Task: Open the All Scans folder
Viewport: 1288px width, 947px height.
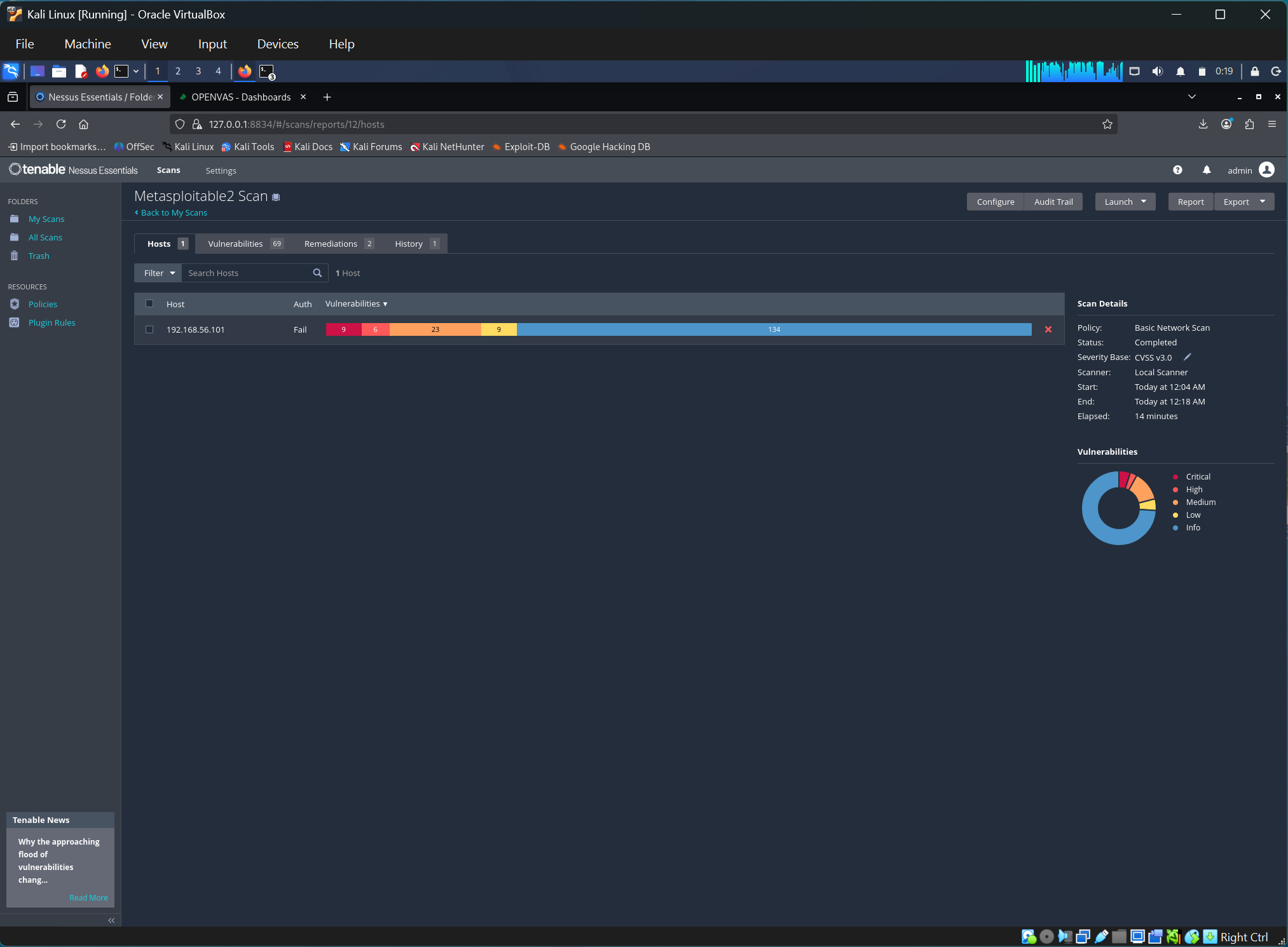Action: (x=45, y=237)
